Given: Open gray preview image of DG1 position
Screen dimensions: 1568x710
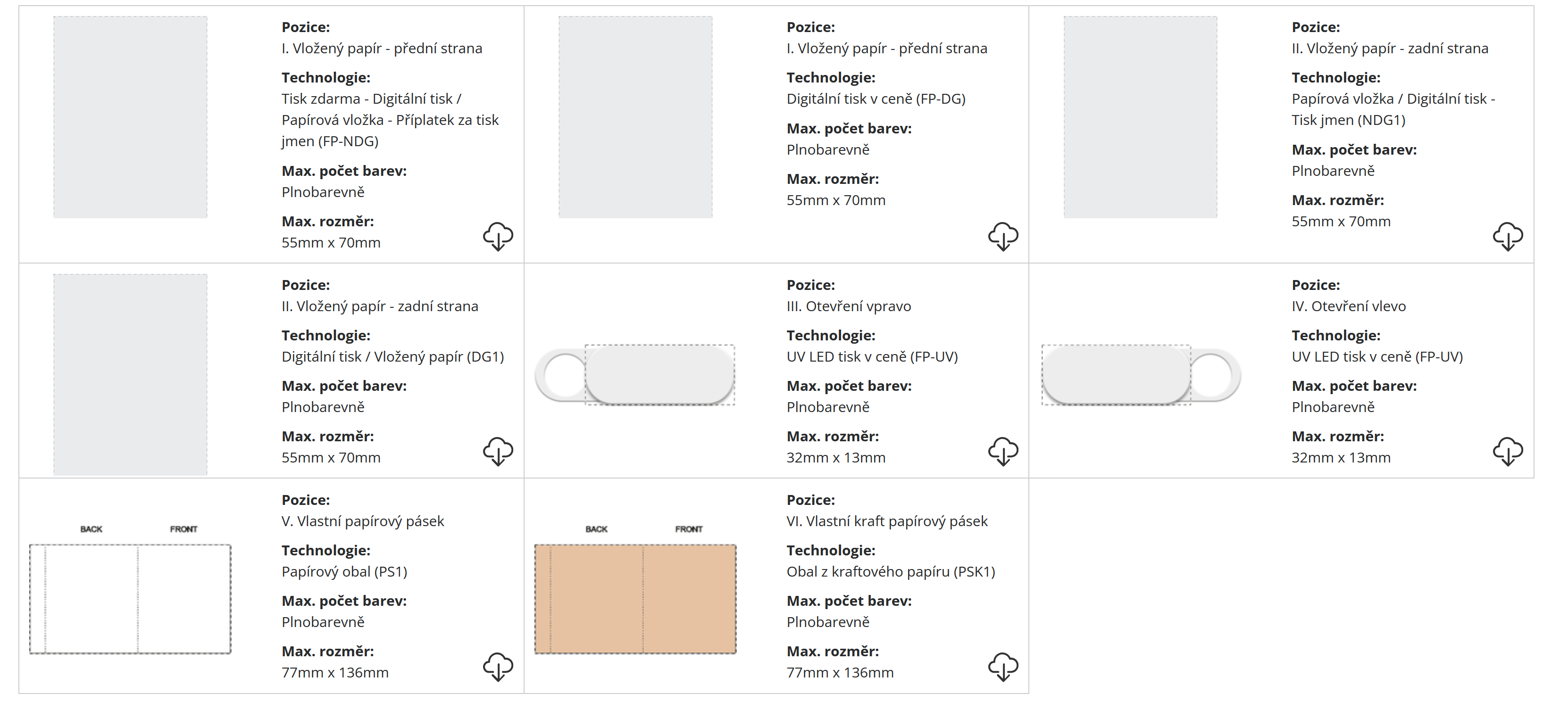Looking at the screenshot, I should tap(130, 373).
